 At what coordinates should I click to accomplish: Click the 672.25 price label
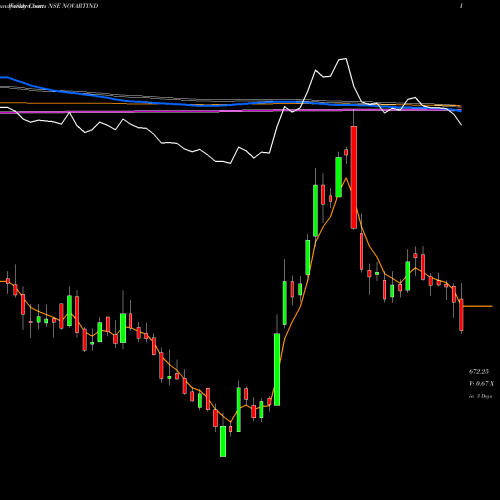(x=479, y=371)
